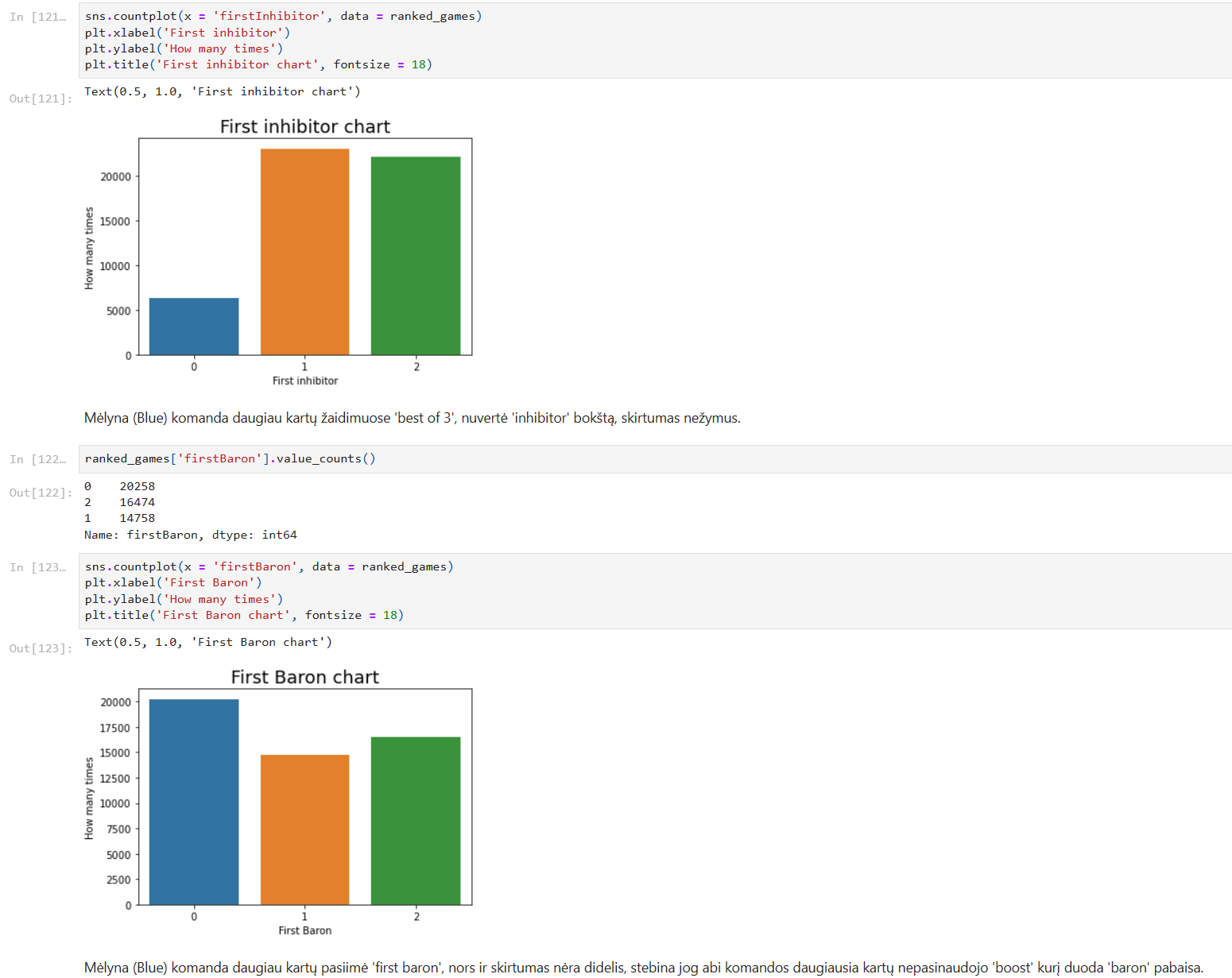This screenshot has width=1232, height=978.
Task: Click the markdown text mentioning 'best of 3'
Action: point(412,418)
